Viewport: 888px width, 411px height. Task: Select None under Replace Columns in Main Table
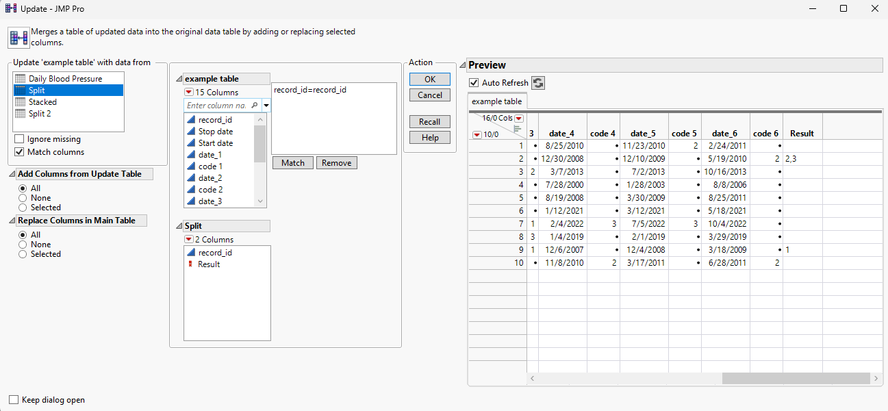tap(23, 245)
